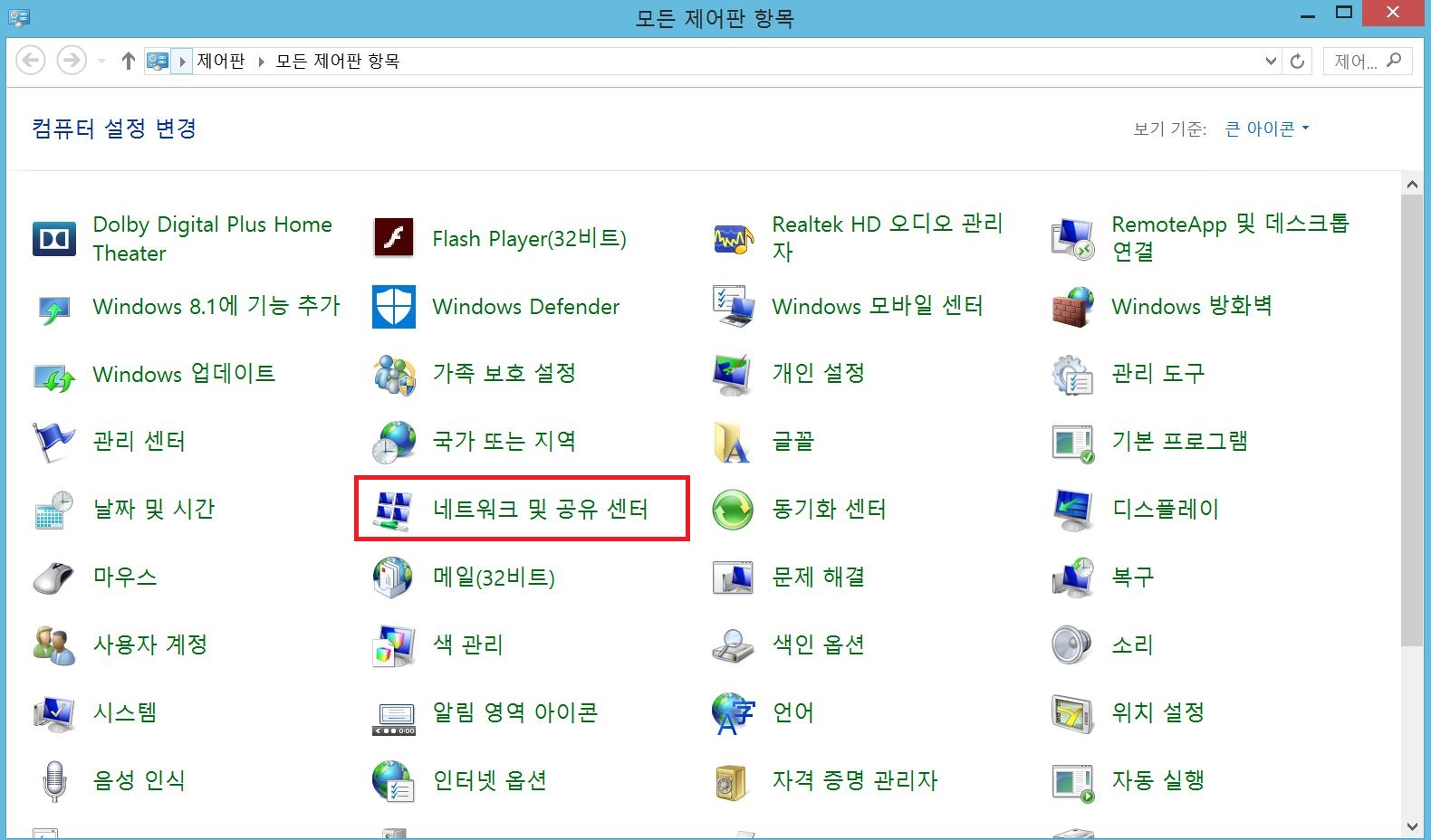Open the 동기화 센터 green icon
The height and width of the screenshot is (840, 1431).
(x=733, y=510)
